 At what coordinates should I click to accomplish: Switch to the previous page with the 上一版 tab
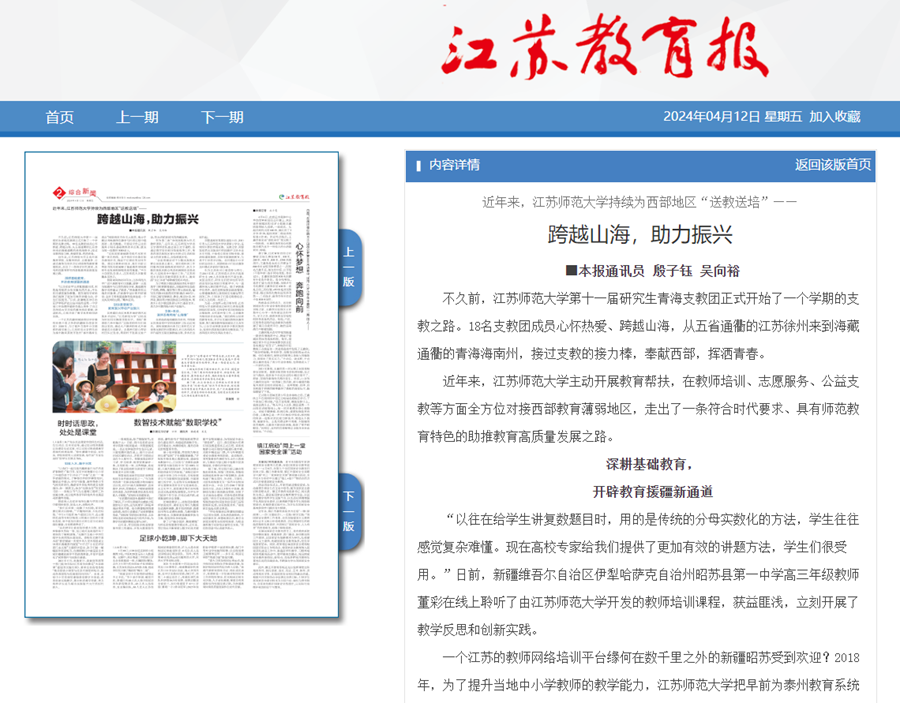[x=349, y=266]
